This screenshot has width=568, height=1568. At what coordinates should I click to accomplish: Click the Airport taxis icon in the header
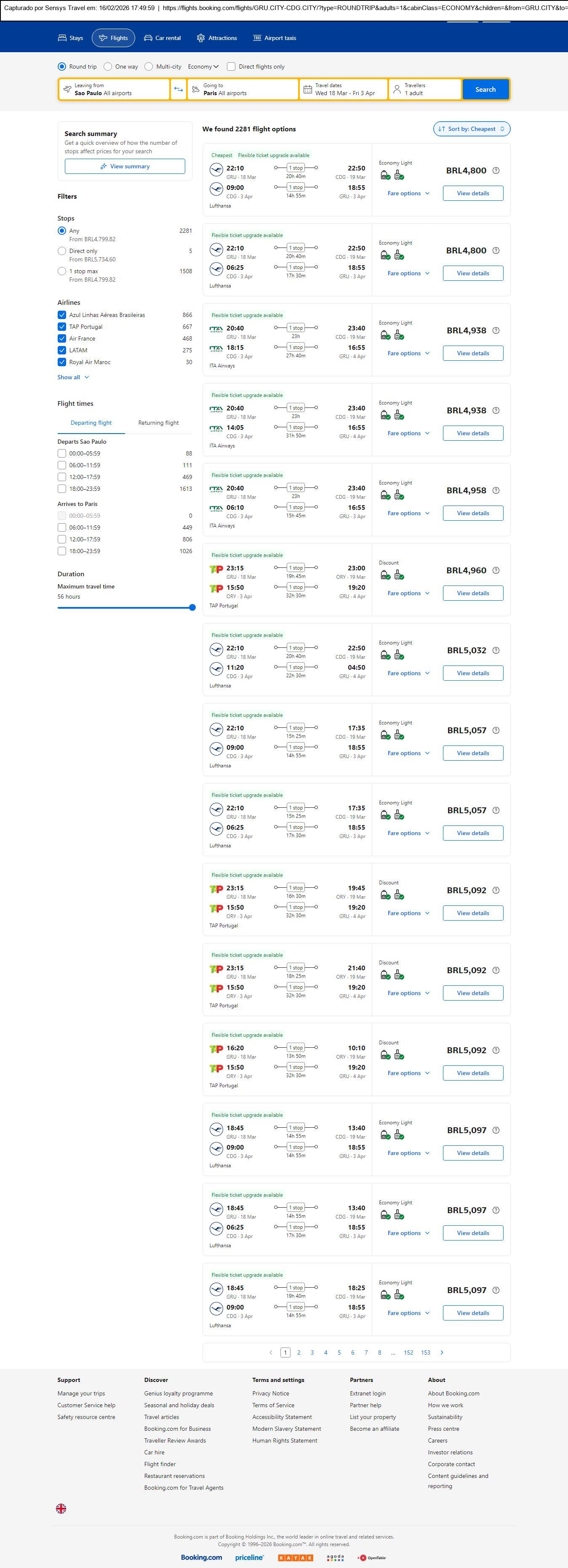(x=257, y=38)
